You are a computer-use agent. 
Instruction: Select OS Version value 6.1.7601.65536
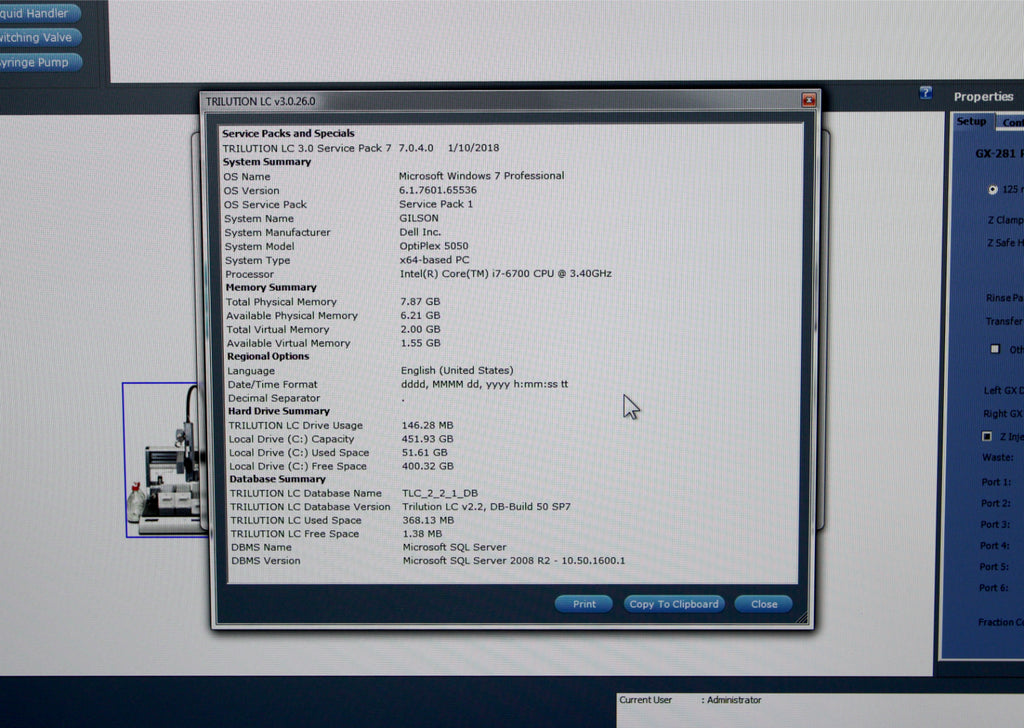438,190
